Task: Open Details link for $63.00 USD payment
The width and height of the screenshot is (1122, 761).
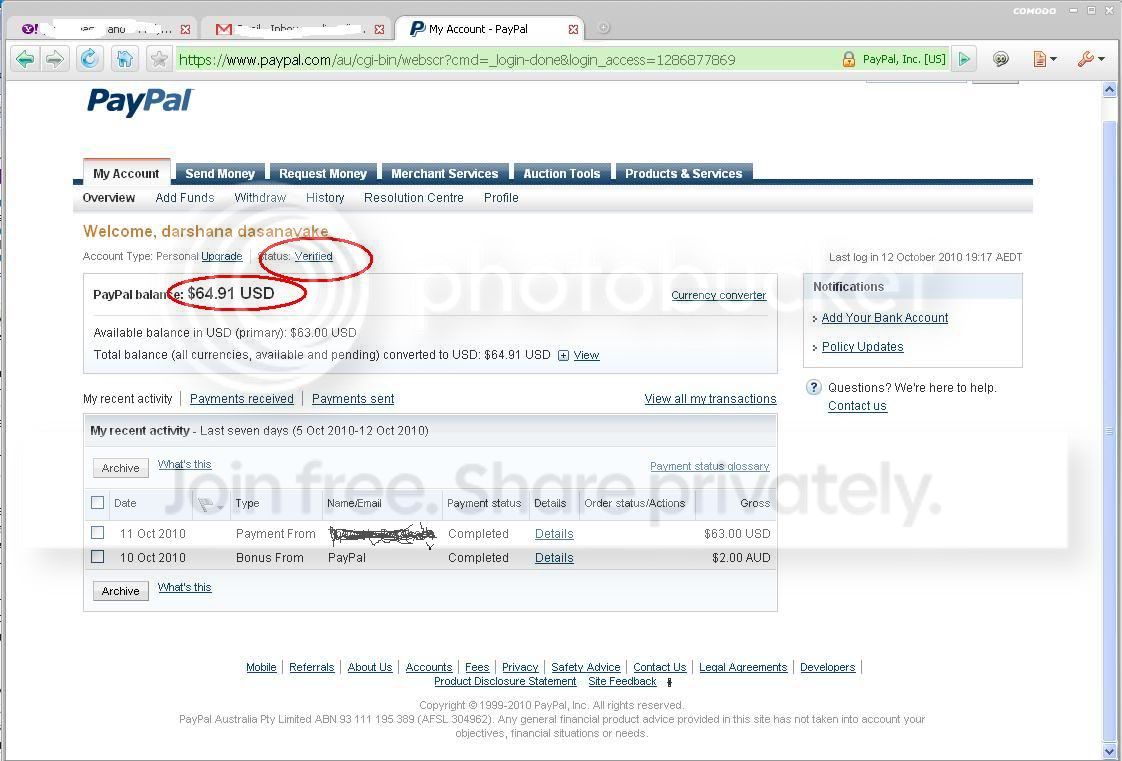Action: tap(554, 534)
